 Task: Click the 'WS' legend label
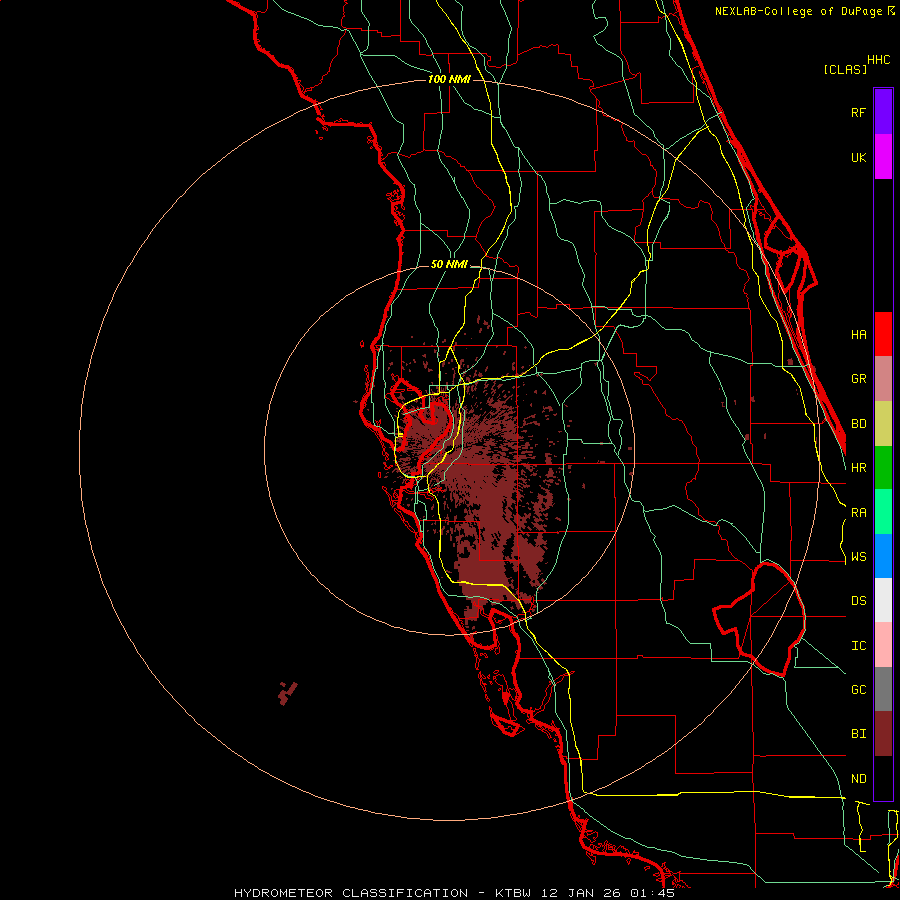click(x=858, y=556)
